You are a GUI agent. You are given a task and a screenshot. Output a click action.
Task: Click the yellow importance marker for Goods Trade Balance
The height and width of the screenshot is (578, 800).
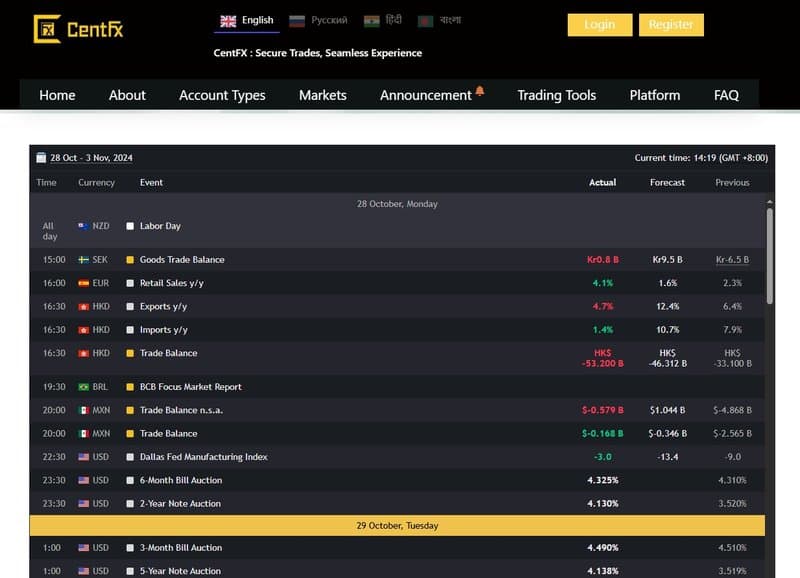pos(130,260)
